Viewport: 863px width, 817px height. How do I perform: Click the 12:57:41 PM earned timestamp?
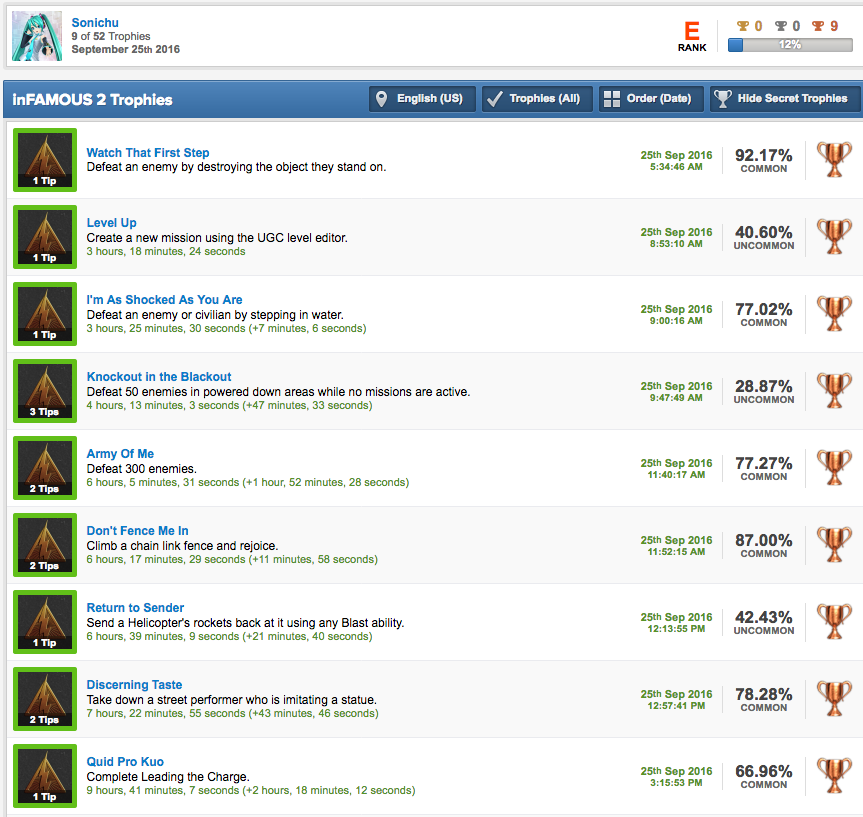point(676,706)
